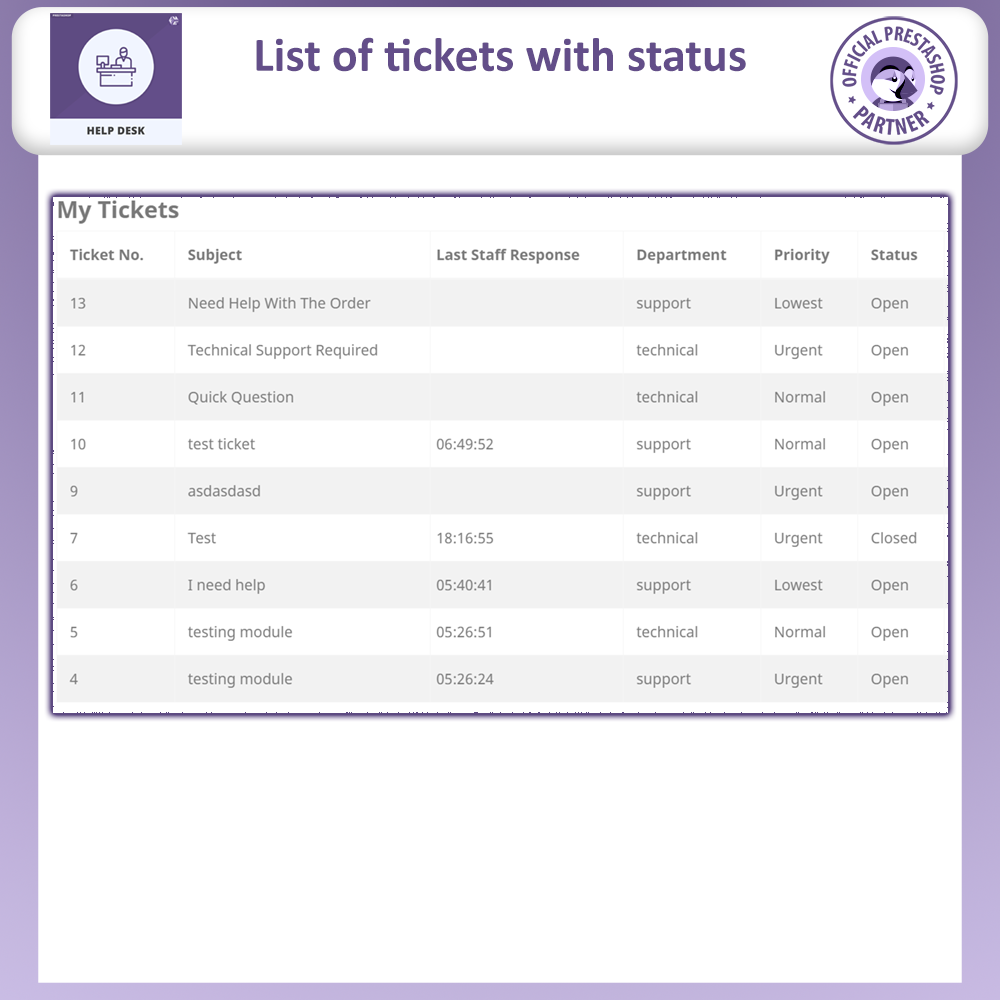Select the 'testing module' ticket numbered 5
1000x1000 pixels.
[239, 632]
